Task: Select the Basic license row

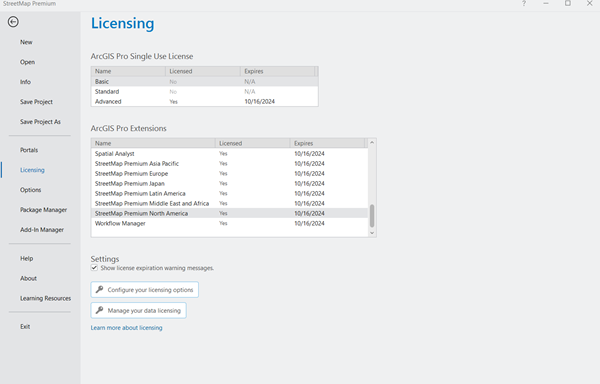Action: (x=204, y=81)
